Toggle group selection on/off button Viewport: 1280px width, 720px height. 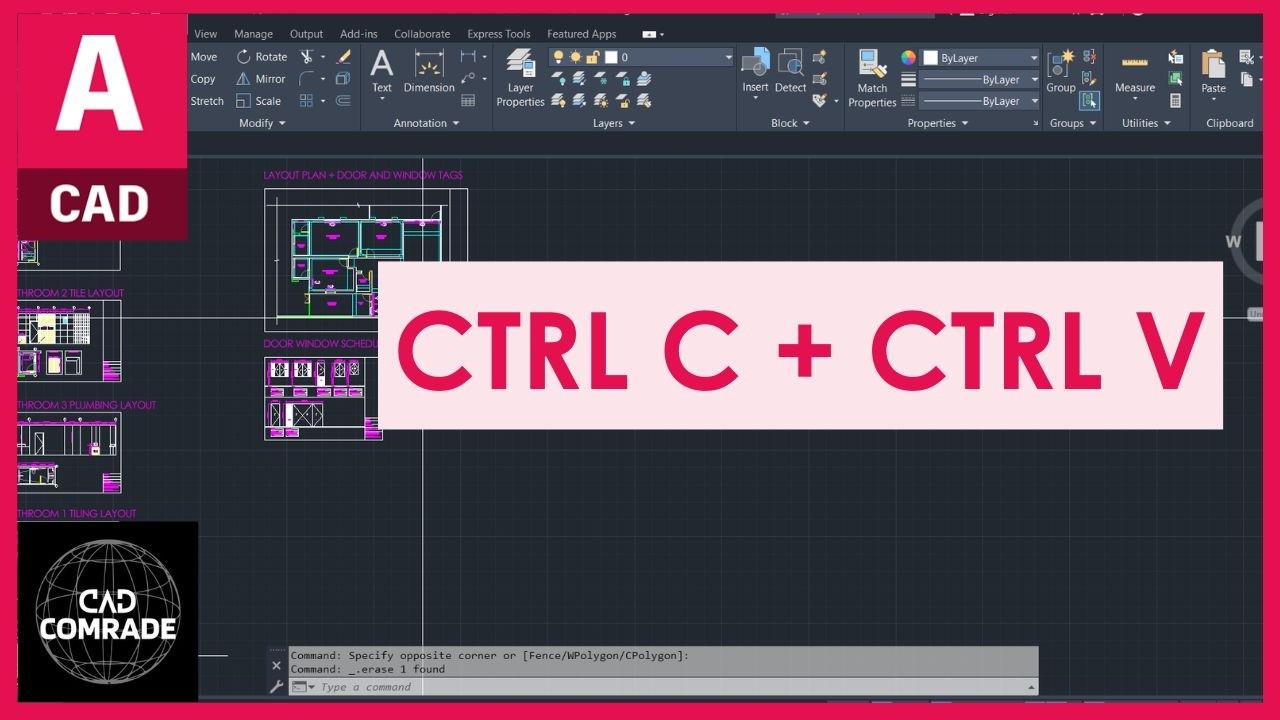tap(1090, 101)
